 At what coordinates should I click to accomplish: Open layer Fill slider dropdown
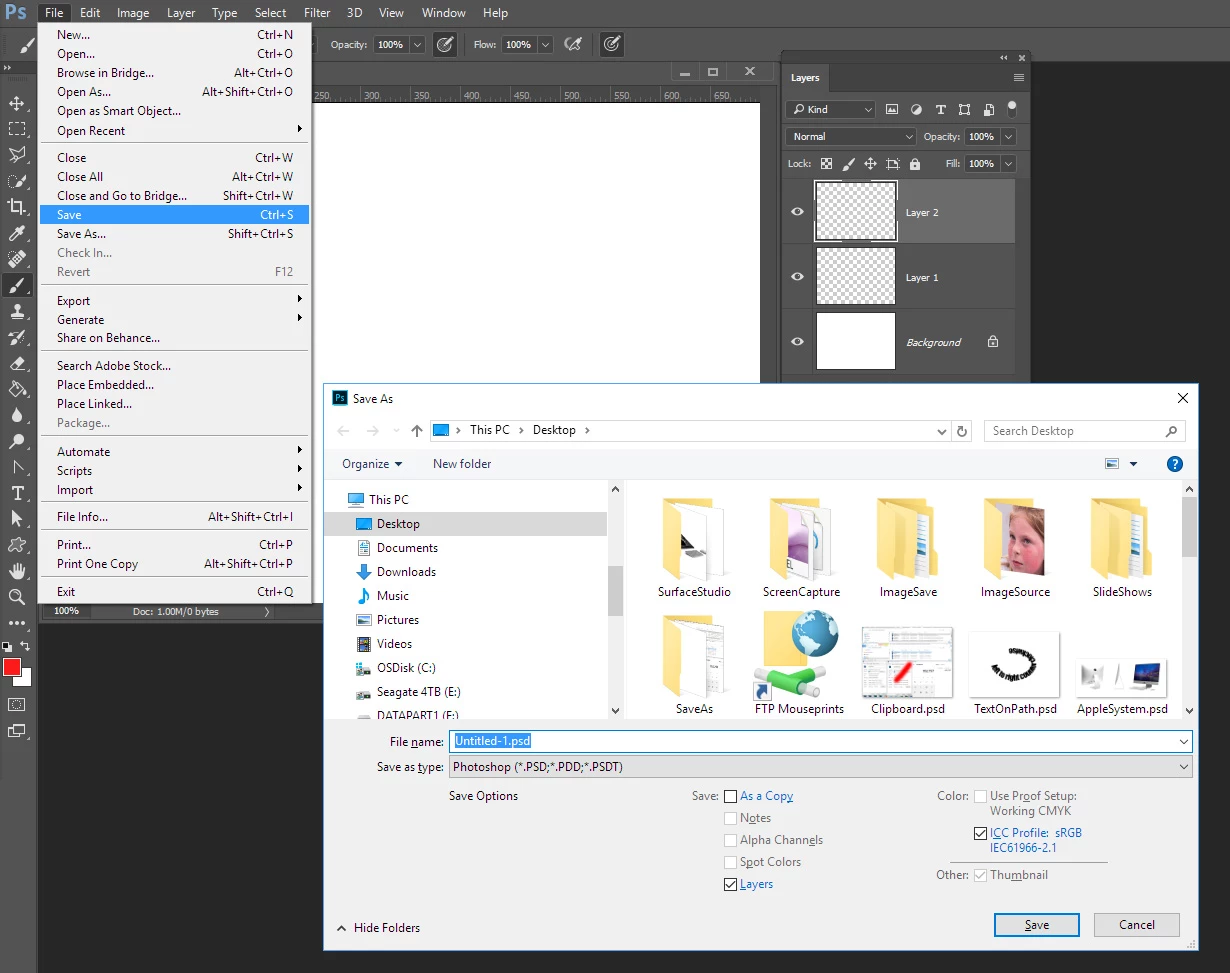[x=1008, y=164]
